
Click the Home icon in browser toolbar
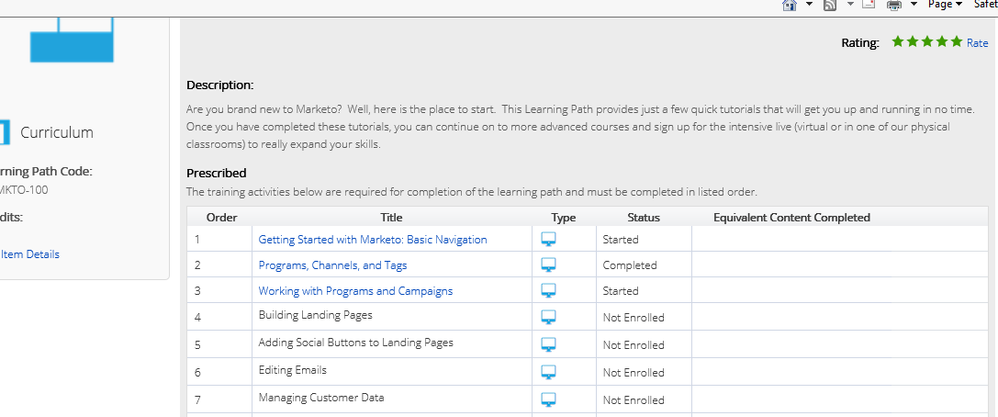click(789, 4)
